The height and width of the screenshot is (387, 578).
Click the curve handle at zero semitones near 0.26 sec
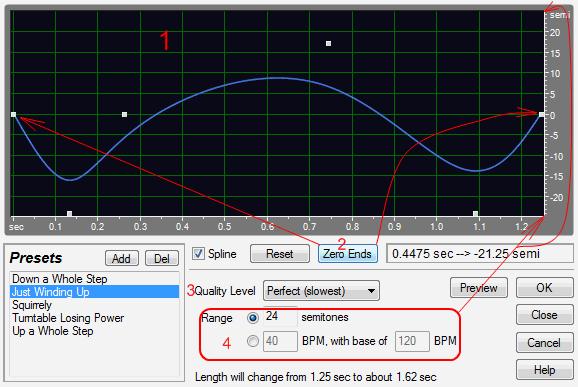coord(125,115)
